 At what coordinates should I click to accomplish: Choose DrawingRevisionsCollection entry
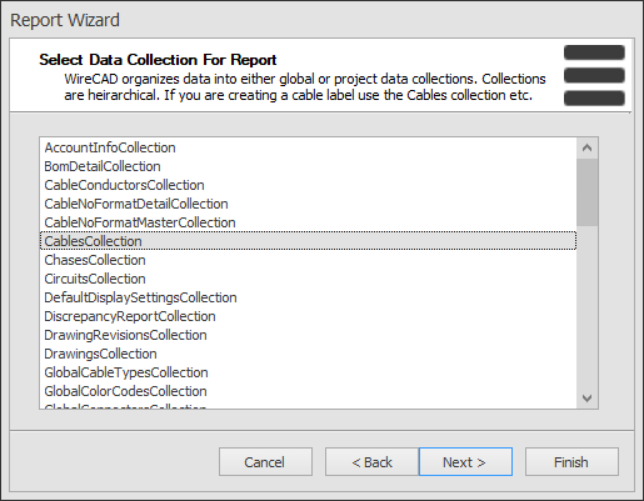[x=125, y=335]
